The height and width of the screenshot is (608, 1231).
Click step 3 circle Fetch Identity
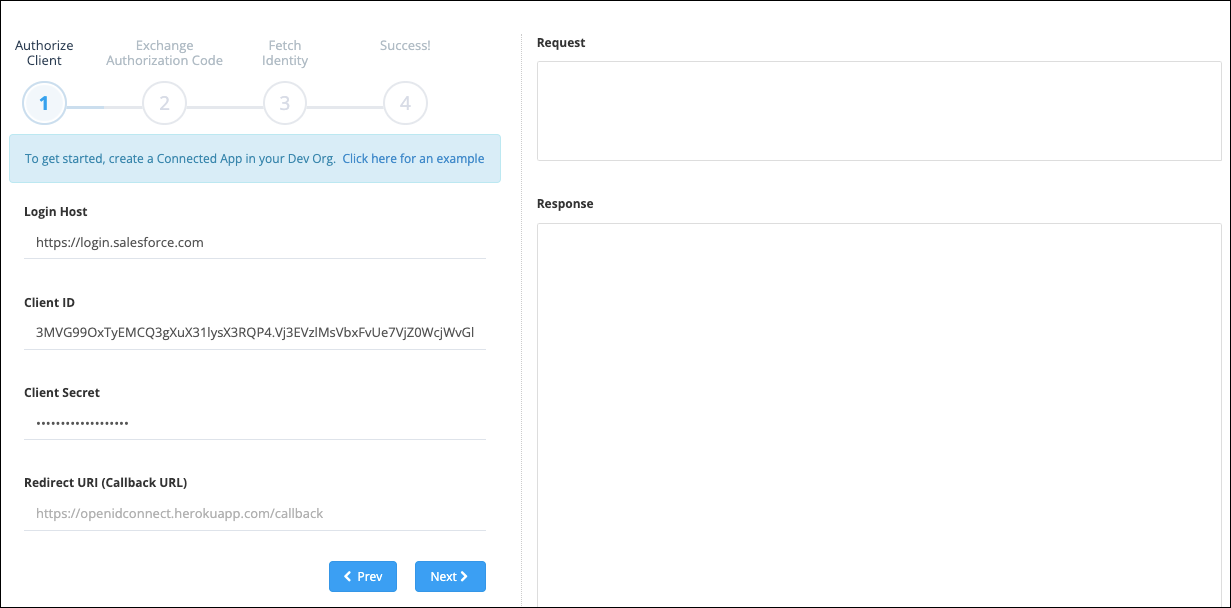coord(285,103)
